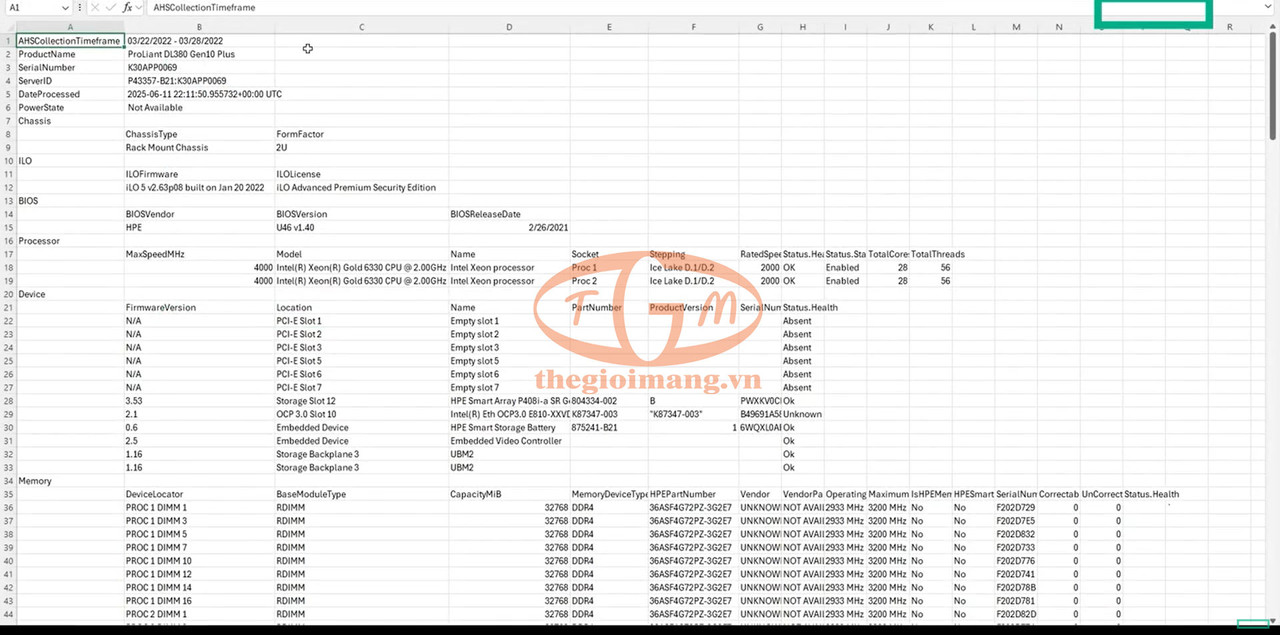
Task: Select serial number cell F202D729
Action: pyautogui.click(x=1016, y=508)
